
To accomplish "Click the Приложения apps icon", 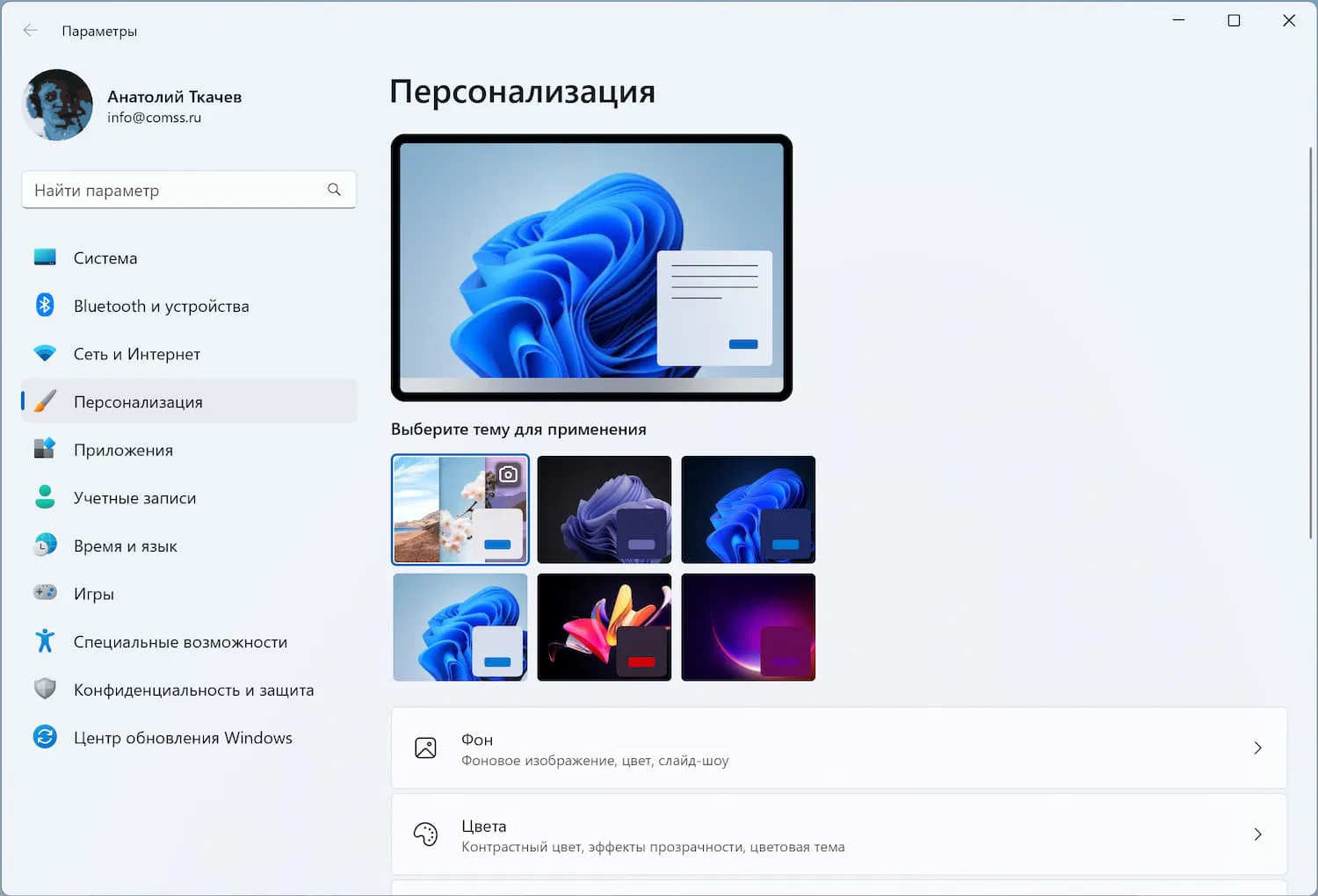I will [x=45, y=449].
